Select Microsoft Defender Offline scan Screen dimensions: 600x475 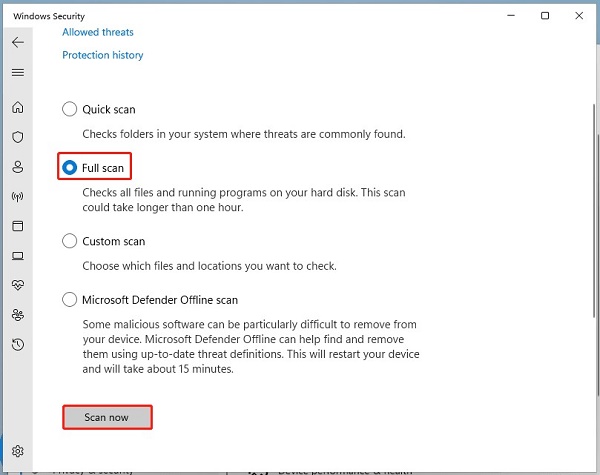[69, 299]
